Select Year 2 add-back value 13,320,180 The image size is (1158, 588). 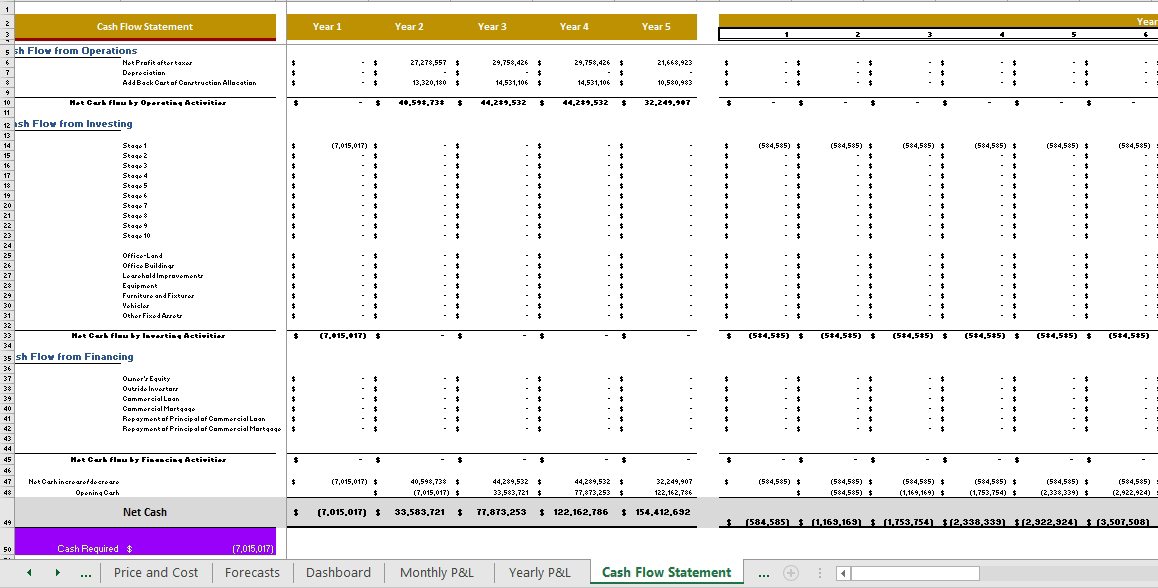[428, 83]
